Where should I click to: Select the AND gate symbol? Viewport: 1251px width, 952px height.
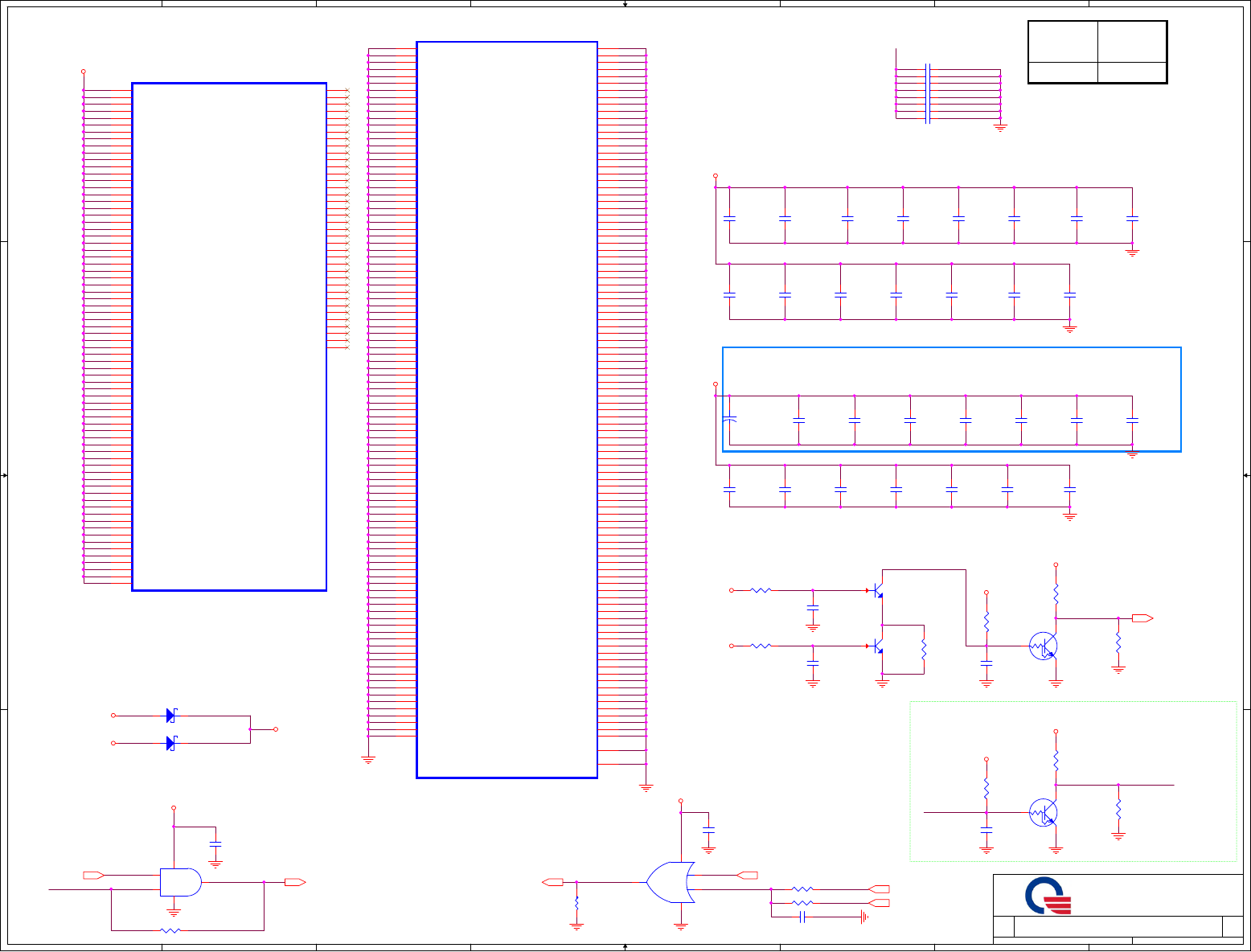(181, 882)
